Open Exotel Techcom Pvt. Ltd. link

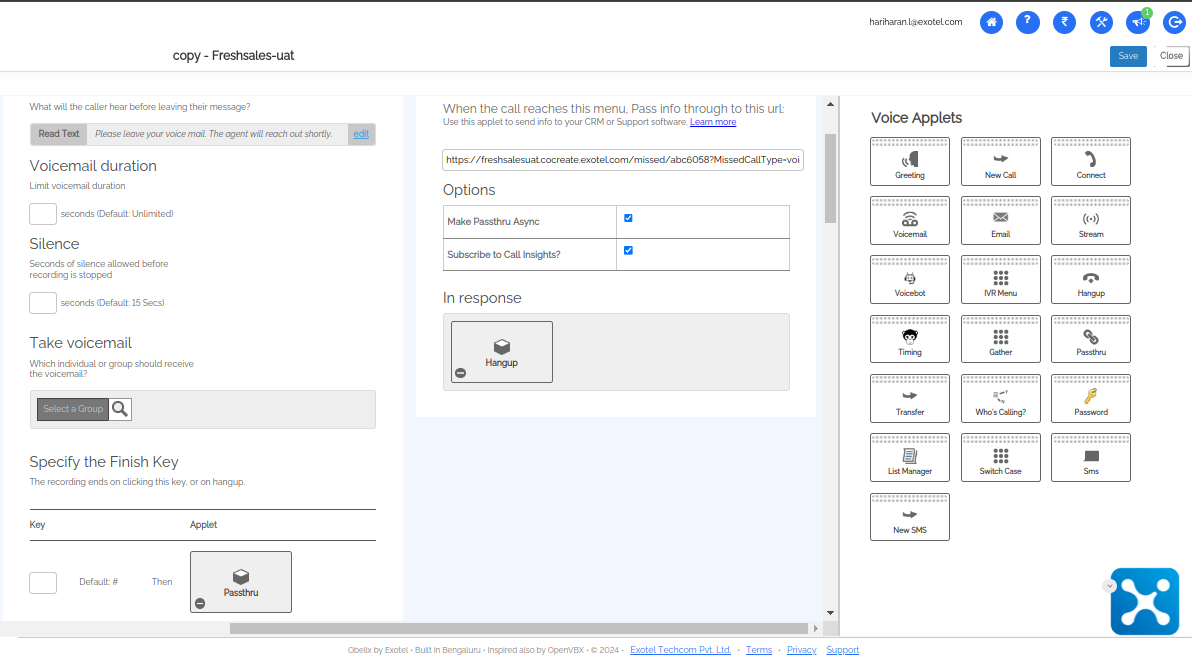[x=680, y=650]
